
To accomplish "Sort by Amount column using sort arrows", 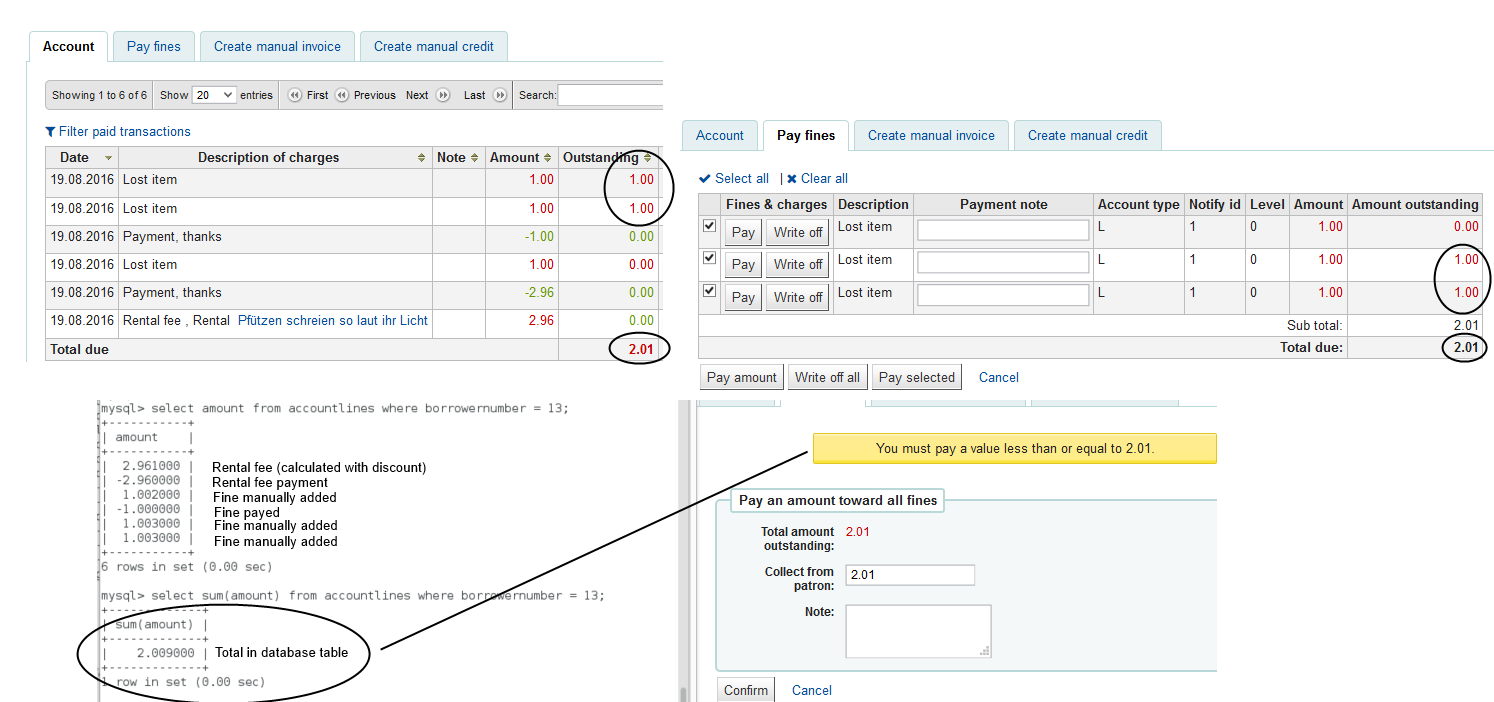I will tap(547, 158).
